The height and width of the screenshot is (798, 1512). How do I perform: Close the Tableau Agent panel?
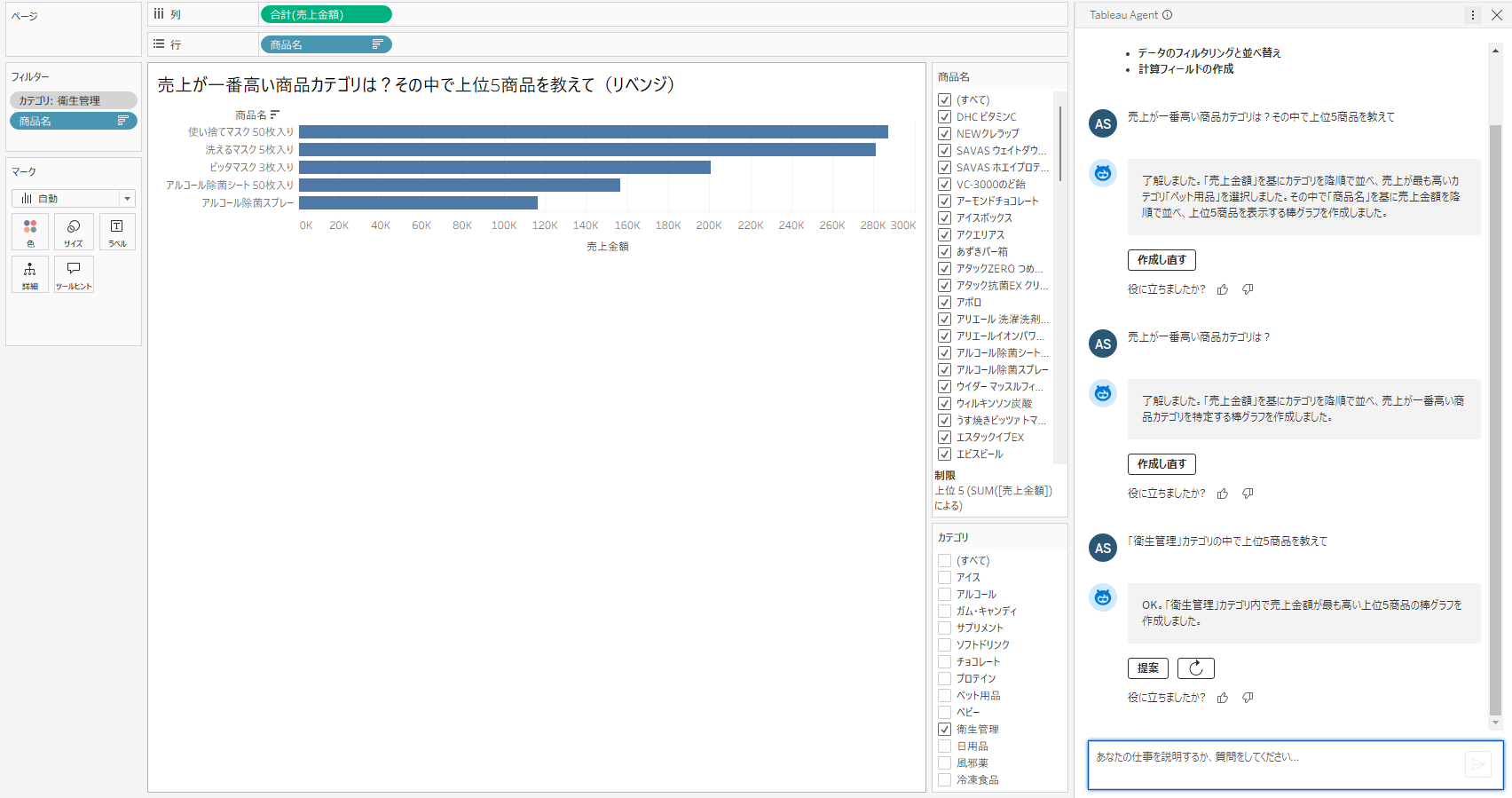(x=1496, y=15)
